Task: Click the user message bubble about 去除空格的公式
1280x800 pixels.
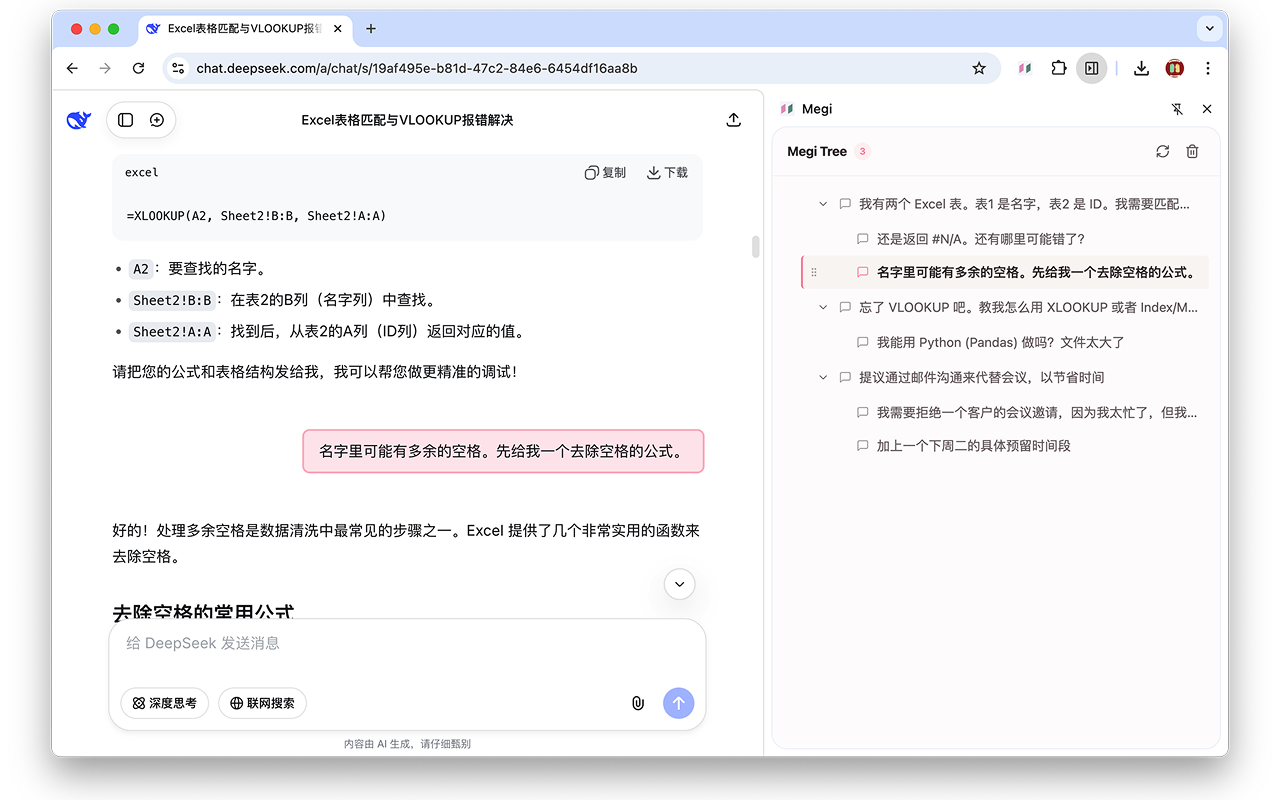Action: (x=504, y=451)
